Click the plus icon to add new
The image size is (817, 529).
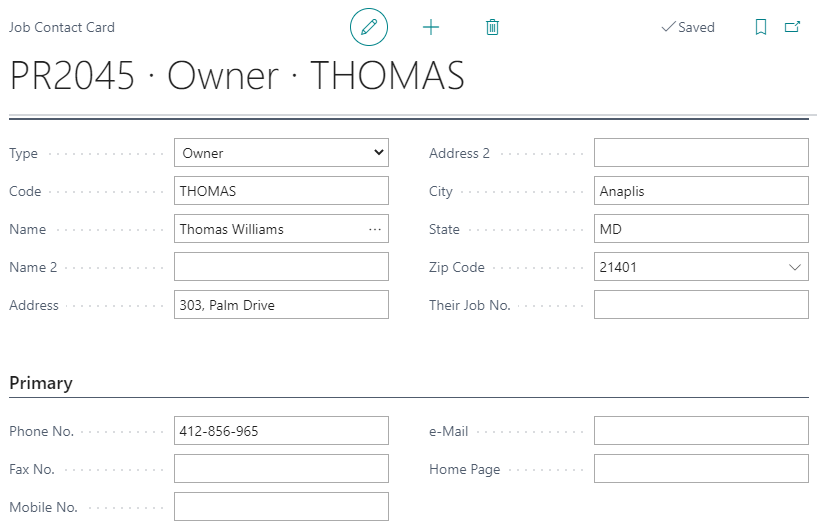(x=431, y=27)
